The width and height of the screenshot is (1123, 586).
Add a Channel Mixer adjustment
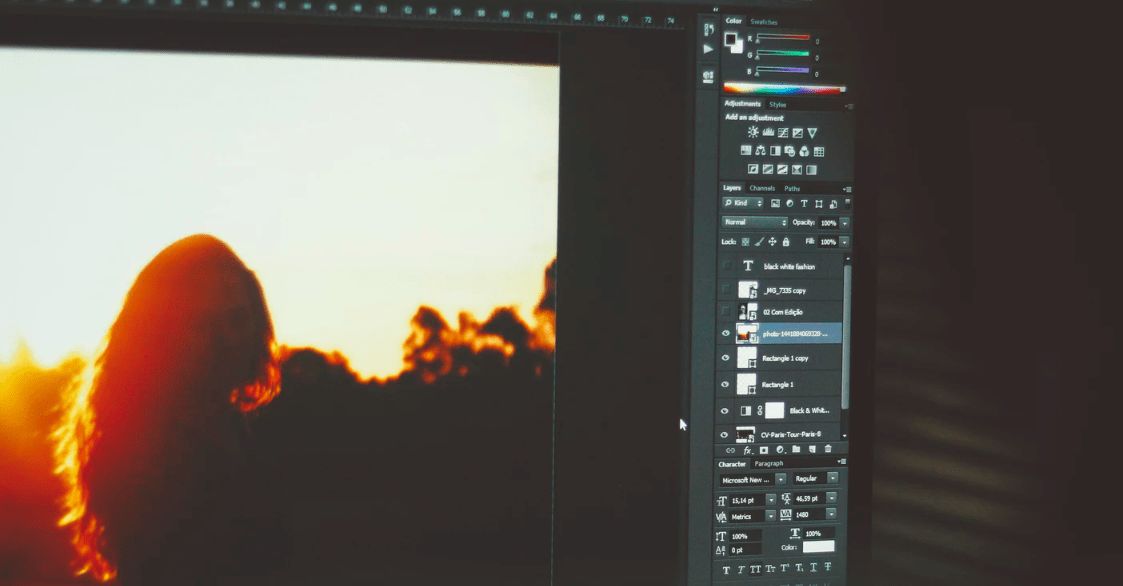tap(804, 151)
